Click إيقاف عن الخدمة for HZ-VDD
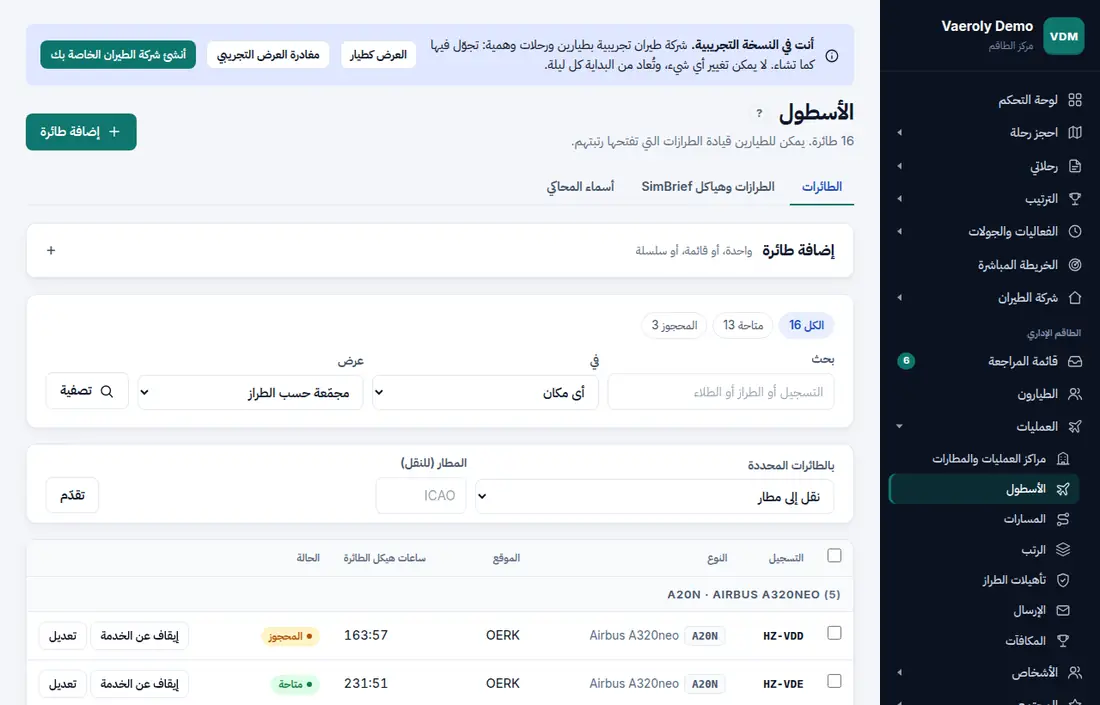 click(140, 636)
